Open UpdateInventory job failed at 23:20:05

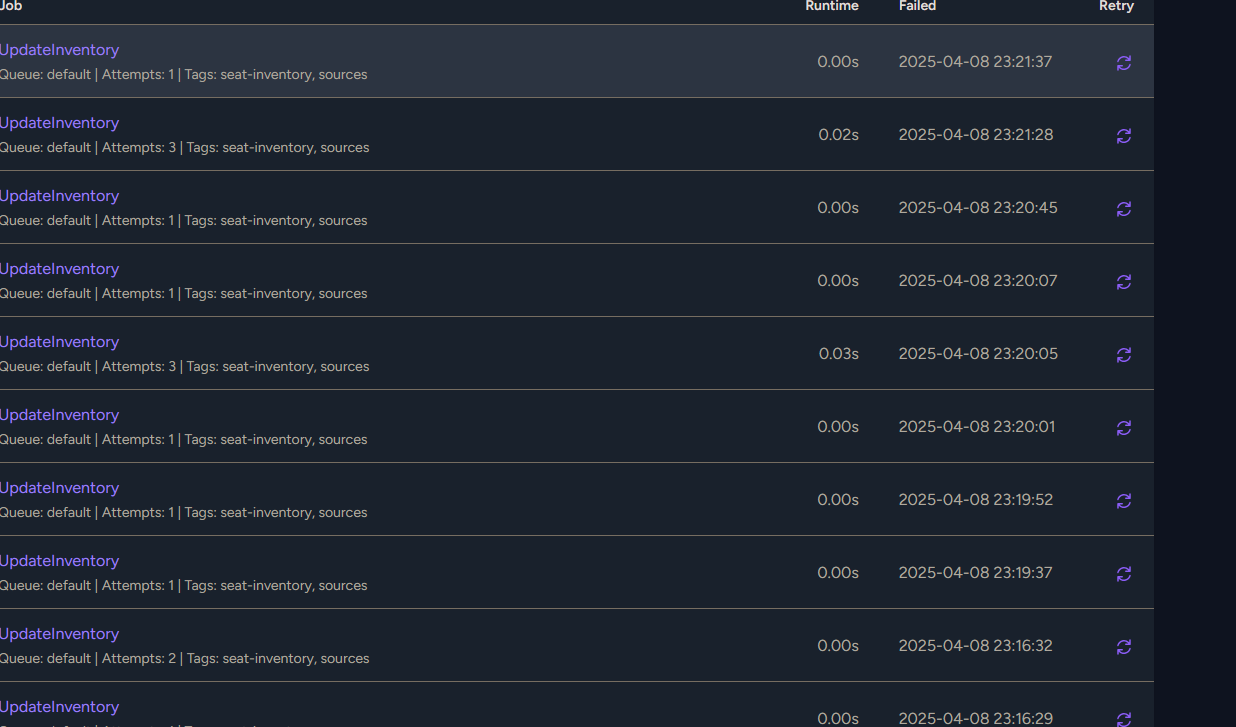coord(59,342)
